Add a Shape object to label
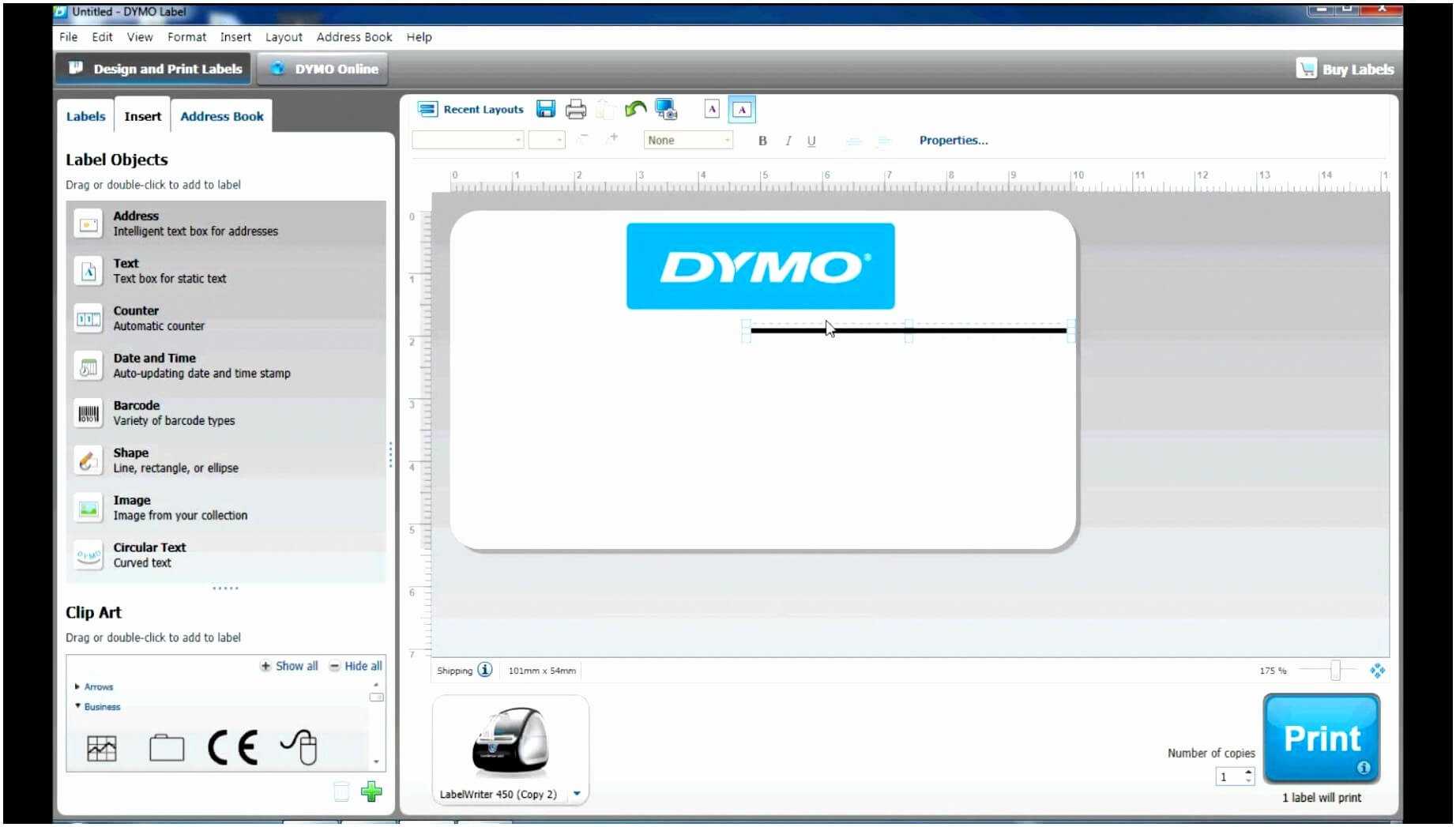Screen dimensions: 1456x827 click(226, 460)
